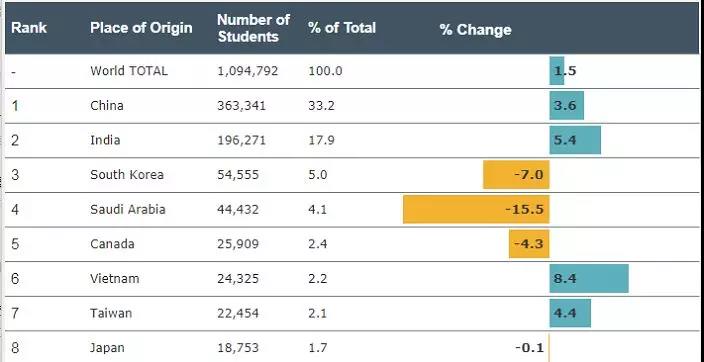Viewport: 704px width, 362px height.
Task: Select the World TOTAL row label
Action: pos(129,71)
